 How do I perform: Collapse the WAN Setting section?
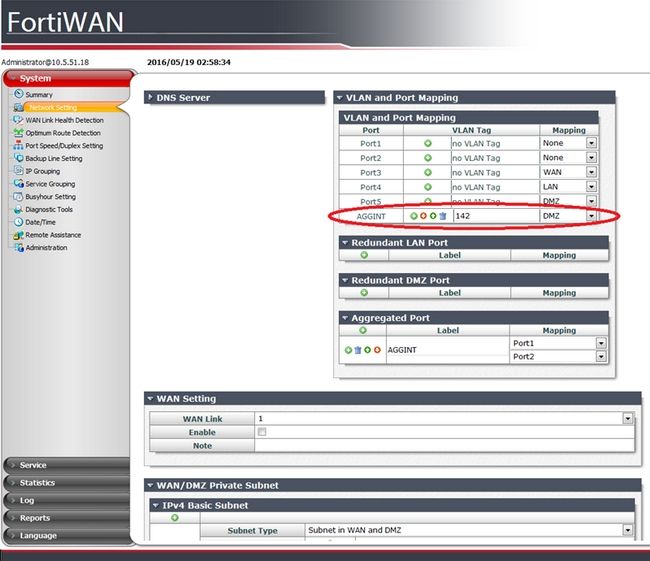[x=150, y=398]
